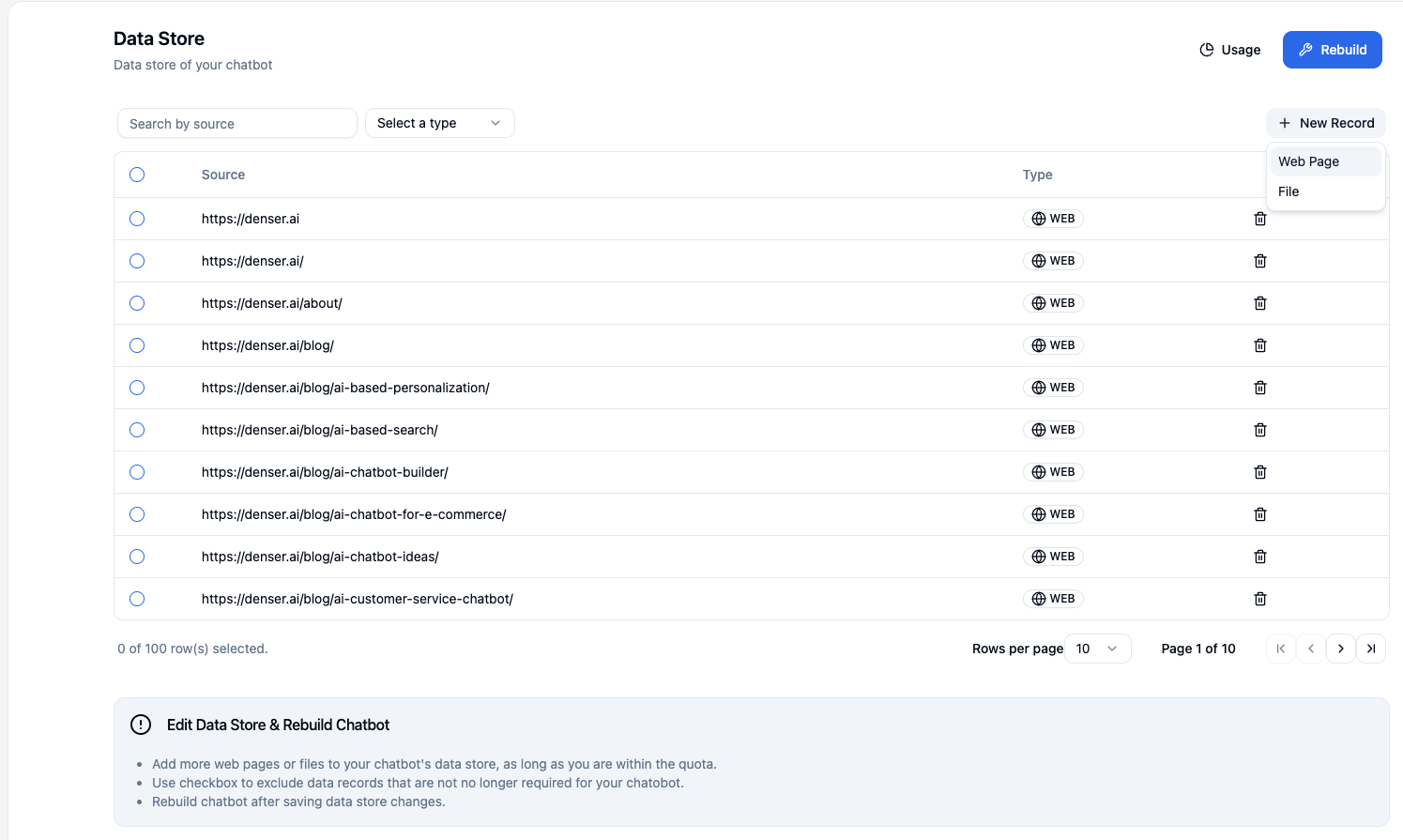Viewport: 1403px width, 840px height.
Task: Select the https://denser.ai row checkbox
Action: [x=137, y=219]
